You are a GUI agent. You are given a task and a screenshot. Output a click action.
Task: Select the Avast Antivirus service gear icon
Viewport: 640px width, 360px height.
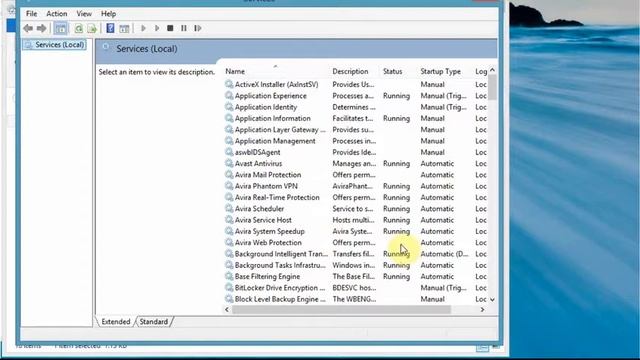point(229,163)
